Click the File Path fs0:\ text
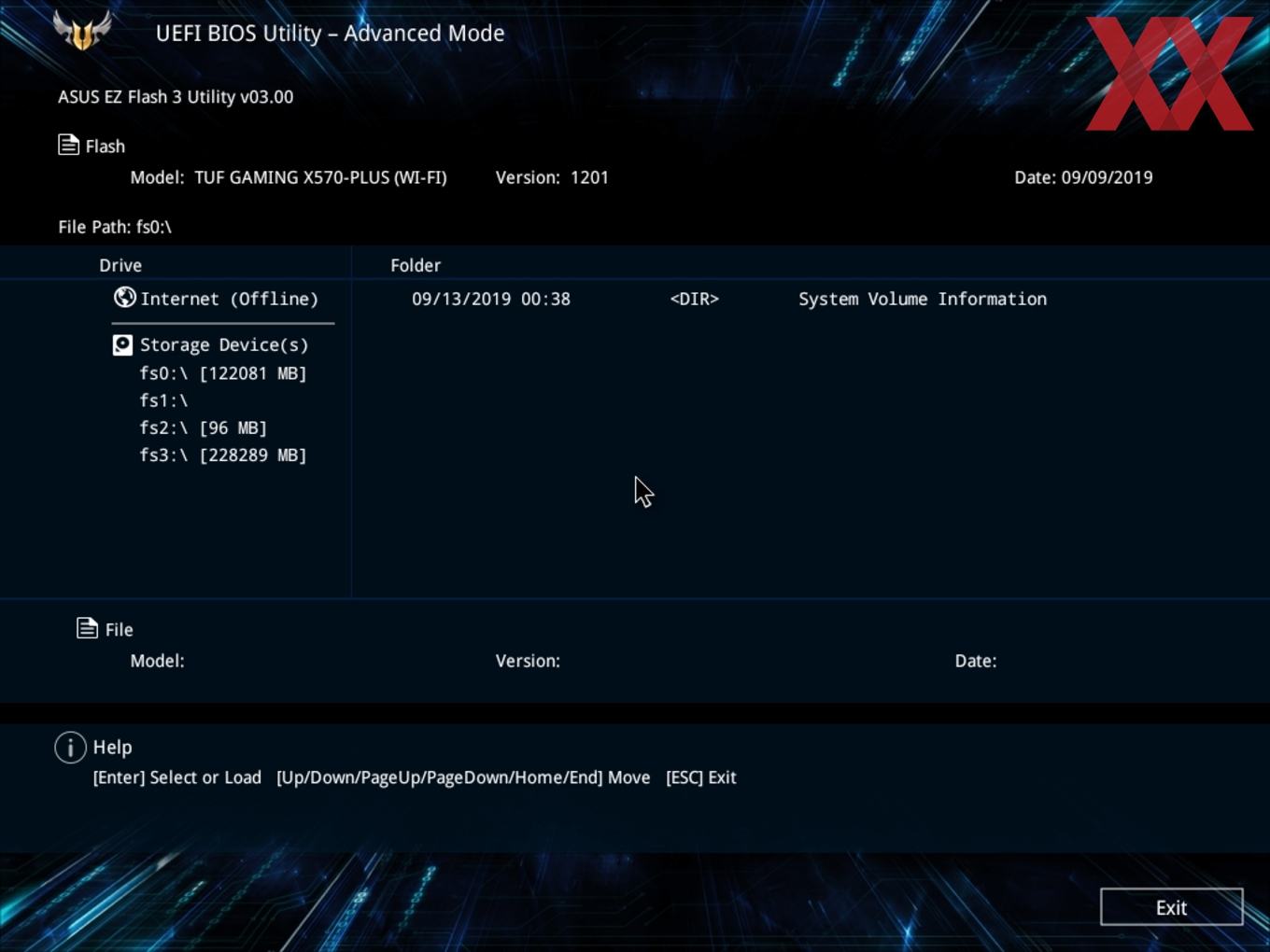 coord(115,227)
